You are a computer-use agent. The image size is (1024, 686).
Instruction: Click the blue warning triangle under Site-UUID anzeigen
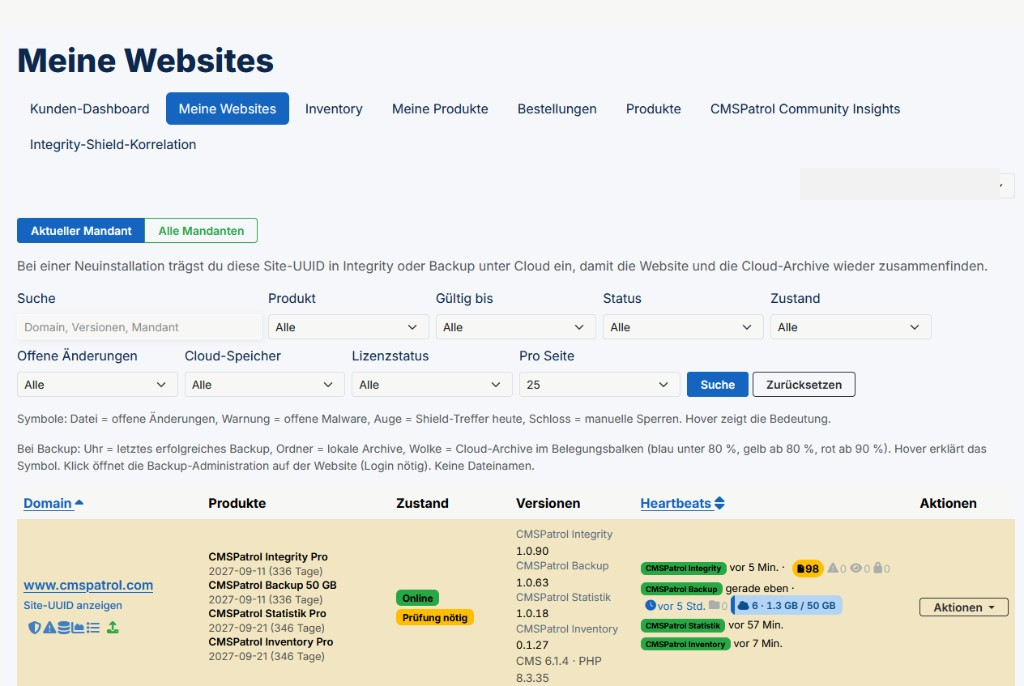(x=50, y=627)
